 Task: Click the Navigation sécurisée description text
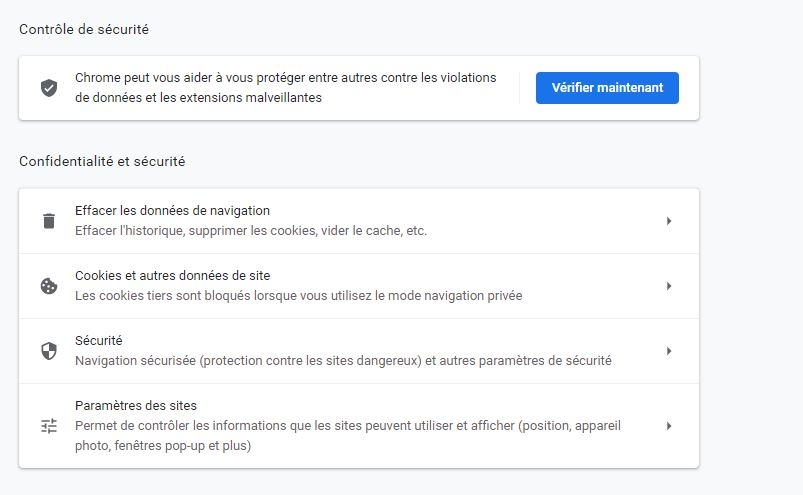343,360
